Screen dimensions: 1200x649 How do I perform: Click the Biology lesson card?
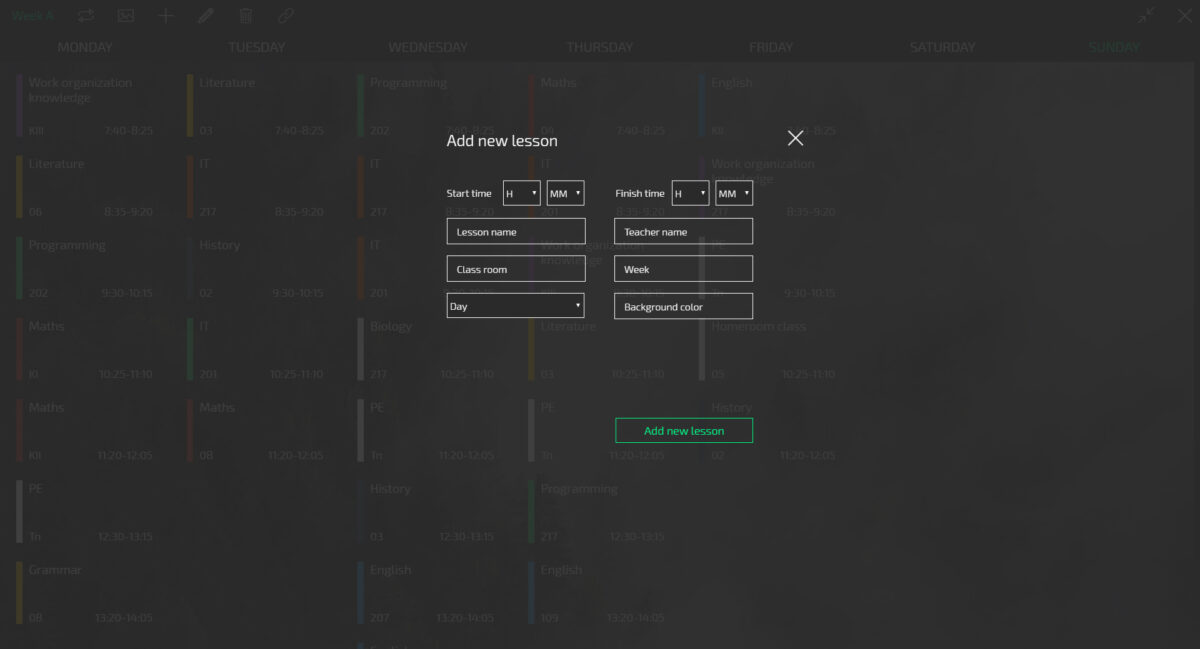pyautogui.click(x=426, y=349)
